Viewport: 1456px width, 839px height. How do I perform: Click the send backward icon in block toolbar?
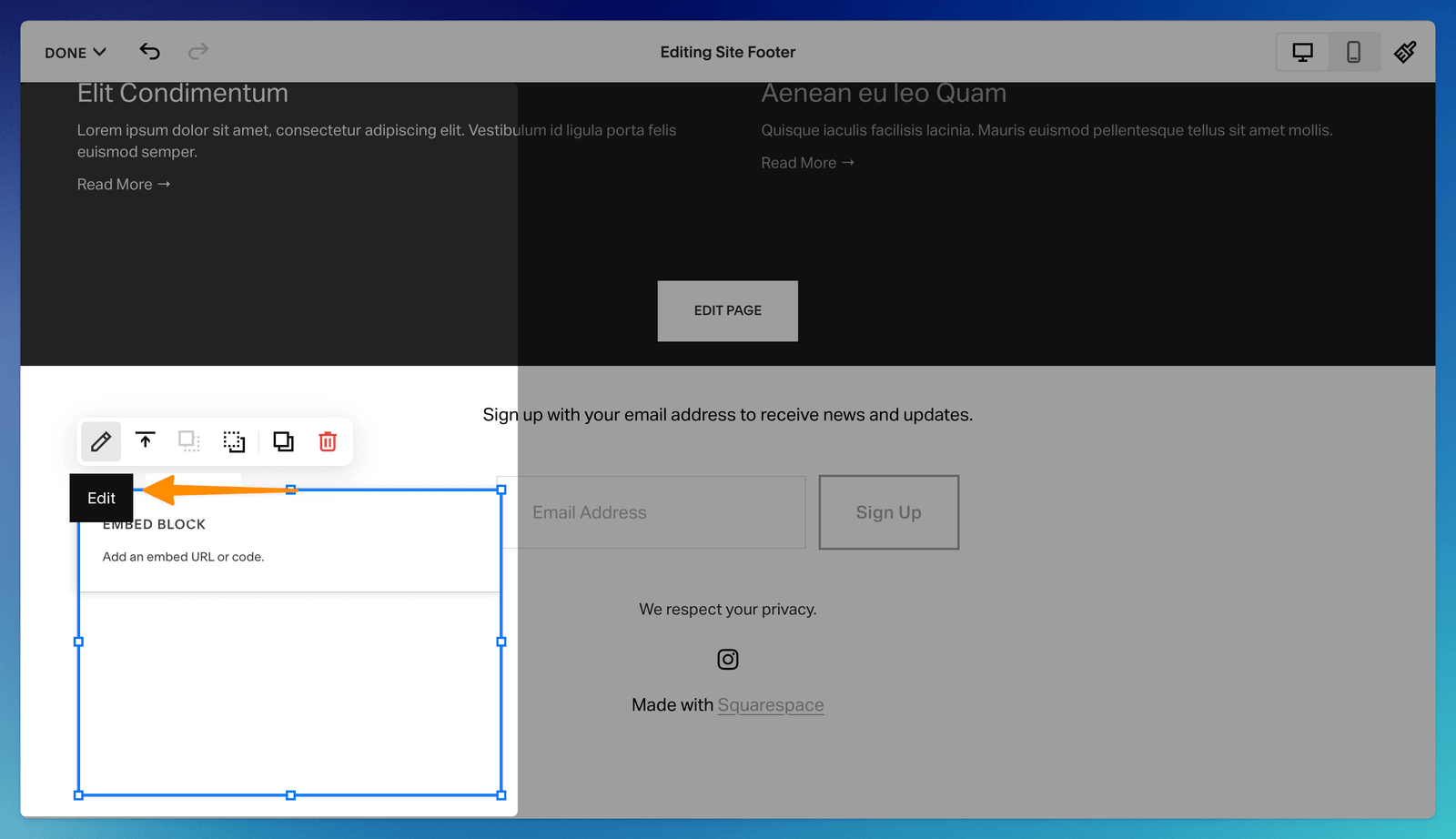[x=189, y=441]
